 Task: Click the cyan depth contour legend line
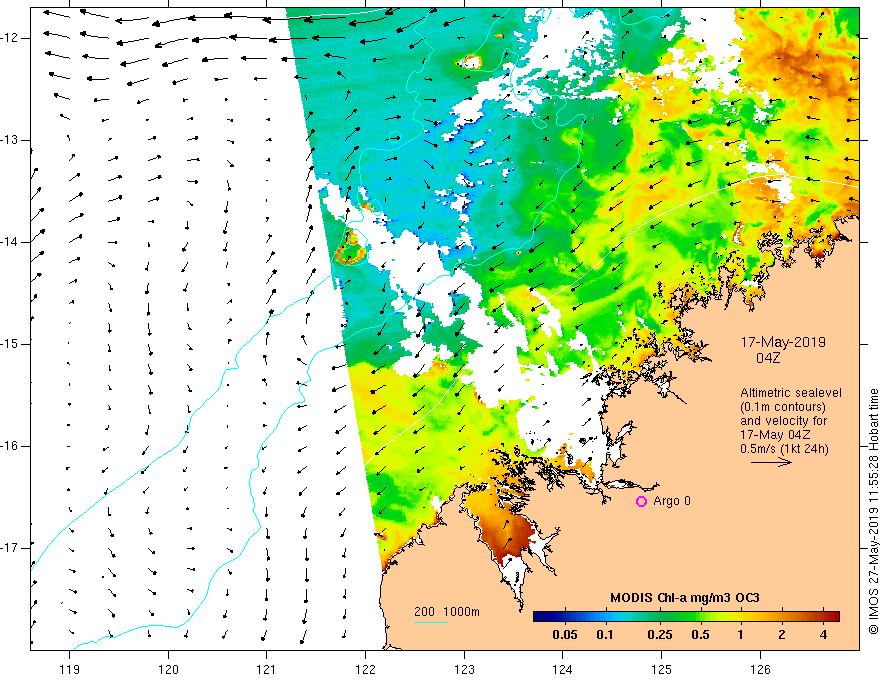[x=430, y=622]
